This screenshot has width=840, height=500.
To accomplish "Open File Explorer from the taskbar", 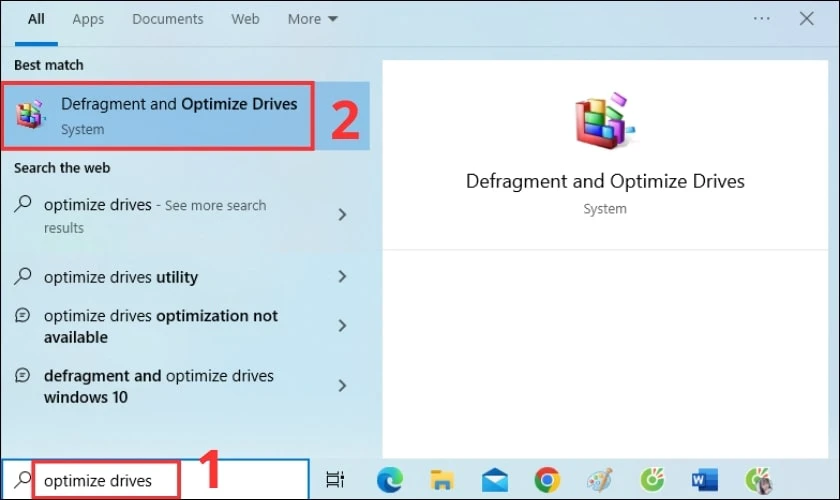I will point(442,480).
